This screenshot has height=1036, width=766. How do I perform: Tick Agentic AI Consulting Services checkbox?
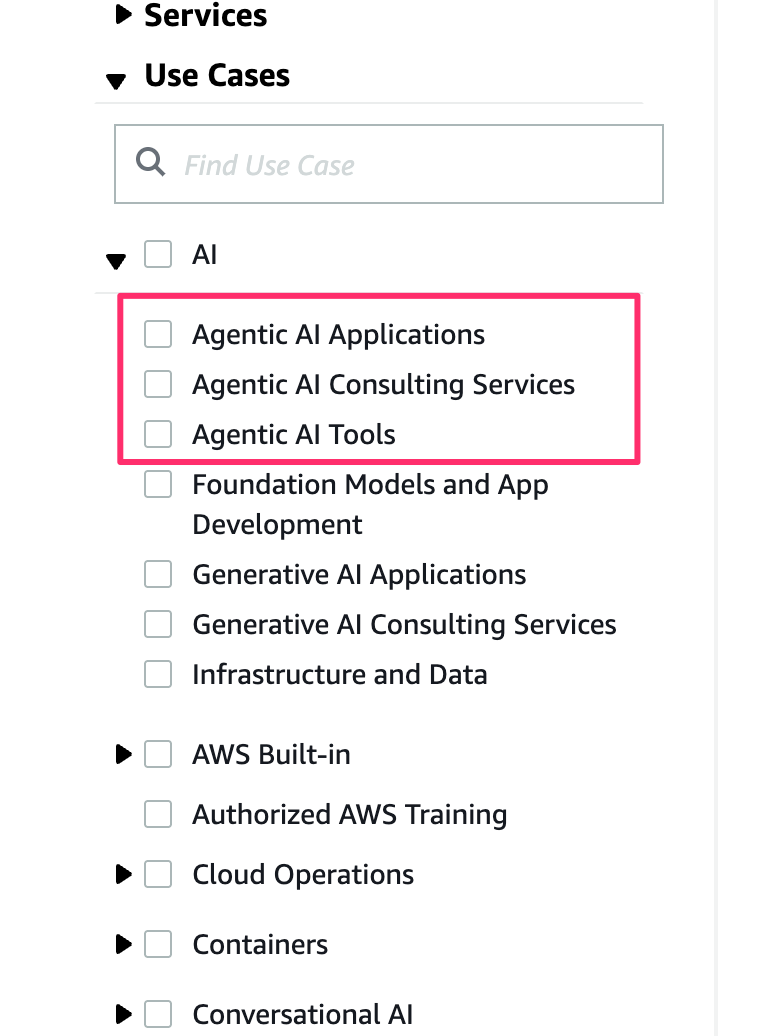click(158, 384)
